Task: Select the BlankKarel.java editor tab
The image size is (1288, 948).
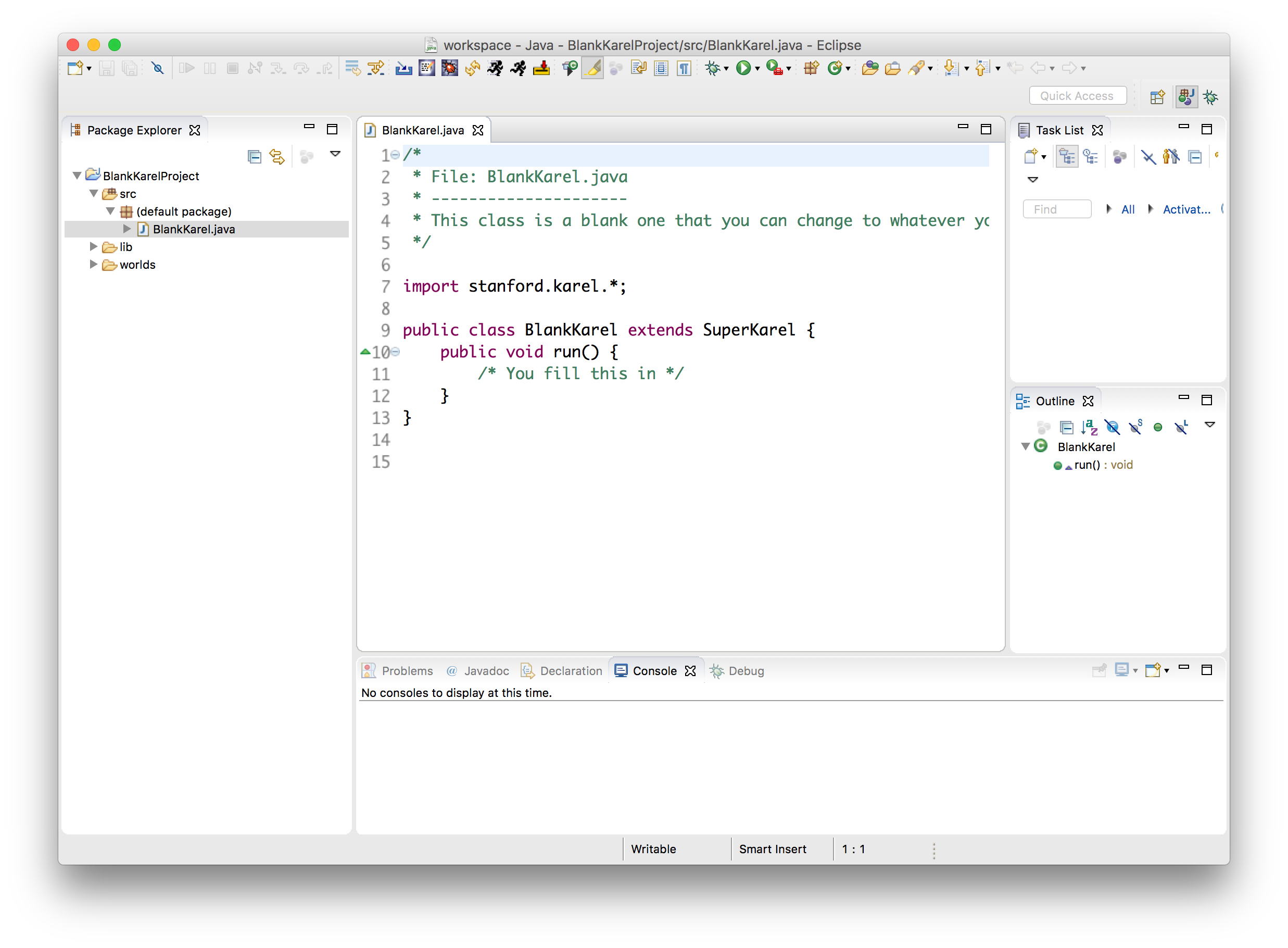Action: [x=423, y=130]
